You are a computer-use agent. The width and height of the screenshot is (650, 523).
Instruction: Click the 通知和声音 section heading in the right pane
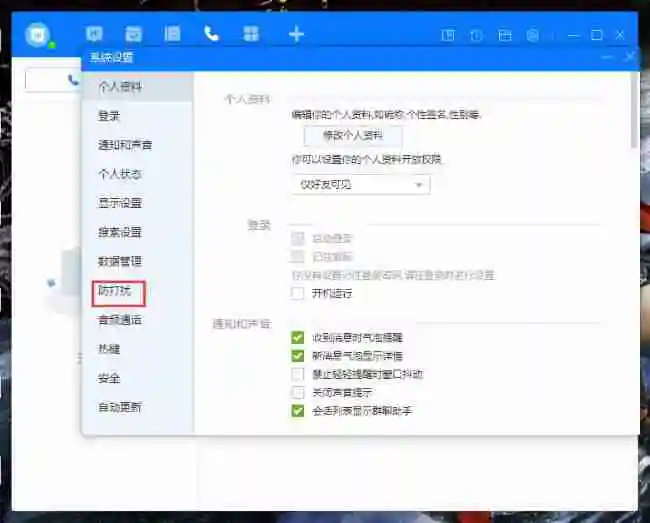(x=242, y=324)
